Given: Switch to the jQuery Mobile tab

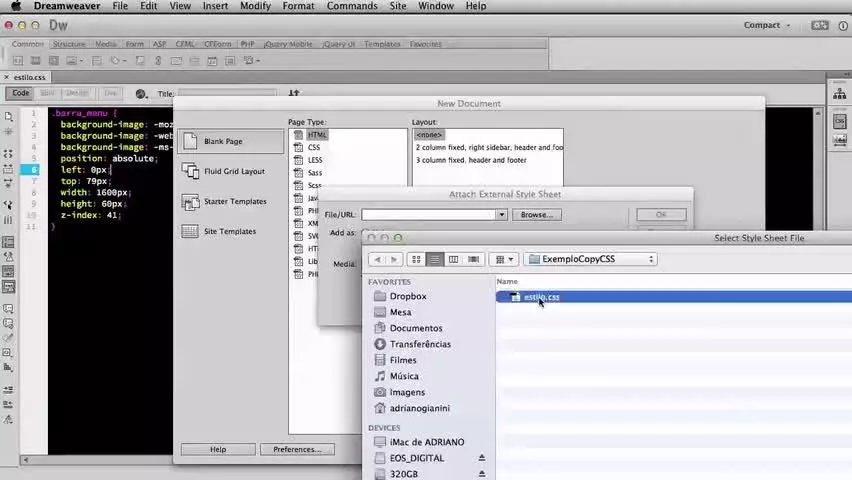Looking at the screenshot, I should click(288, 44).
